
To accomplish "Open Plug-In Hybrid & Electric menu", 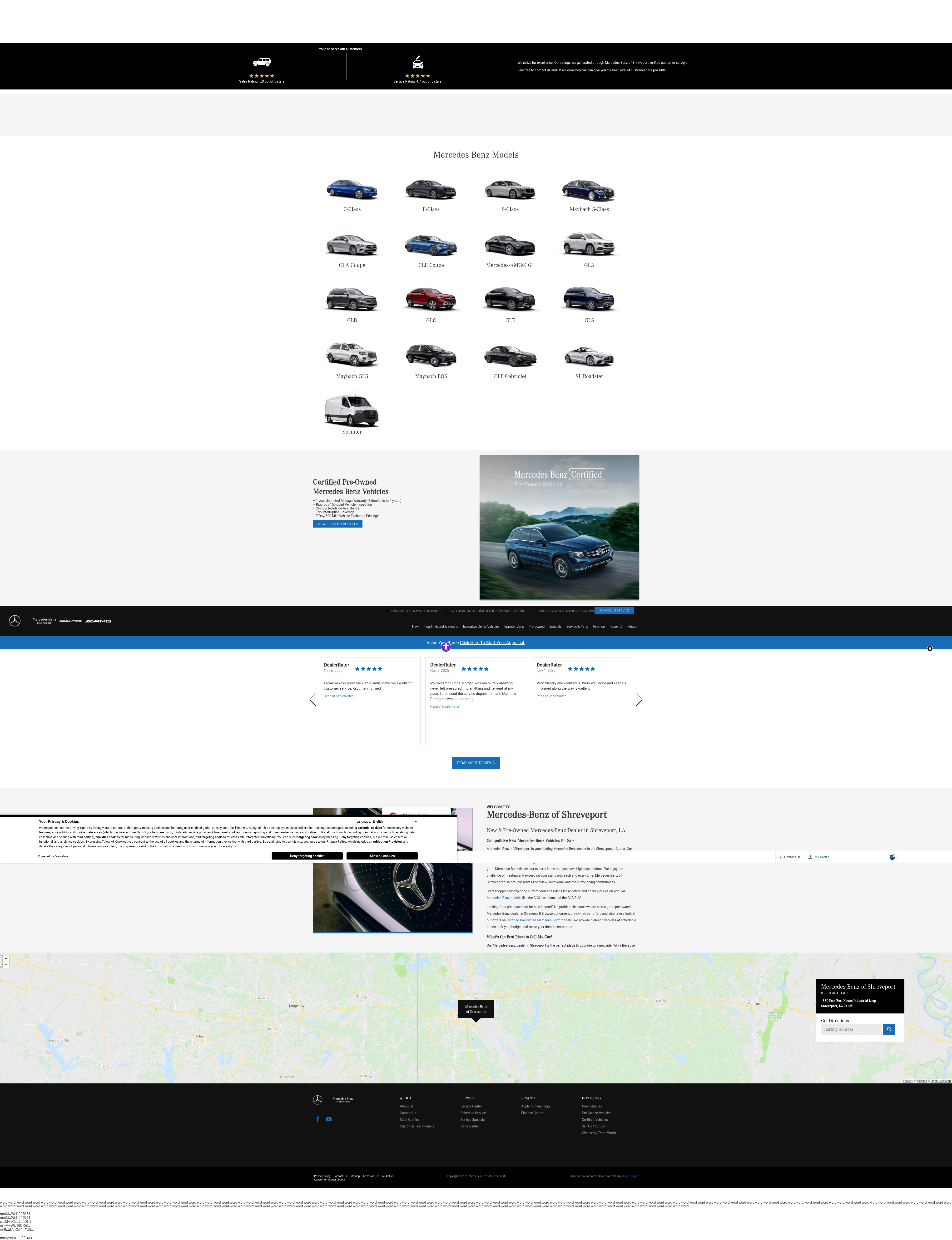I will click(441, 627).
